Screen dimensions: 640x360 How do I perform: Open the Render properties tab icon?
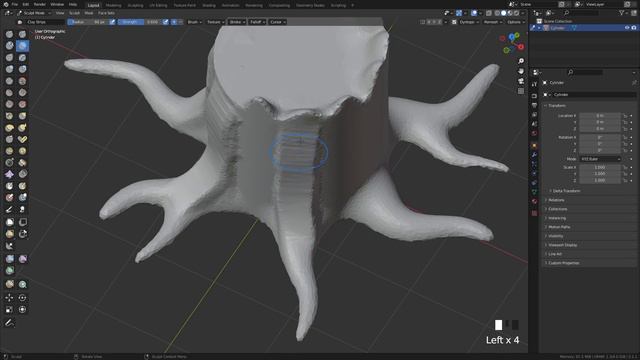534,96
